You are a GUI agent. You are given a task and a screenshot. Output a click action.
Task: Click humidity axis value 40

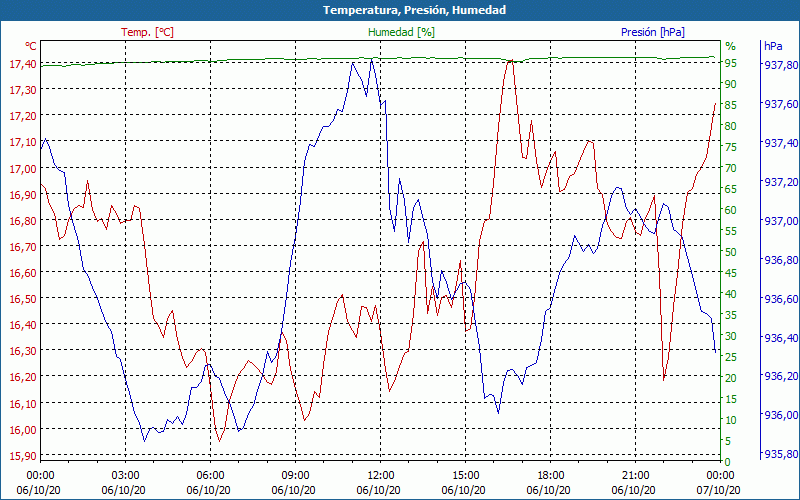coord(731,294)
